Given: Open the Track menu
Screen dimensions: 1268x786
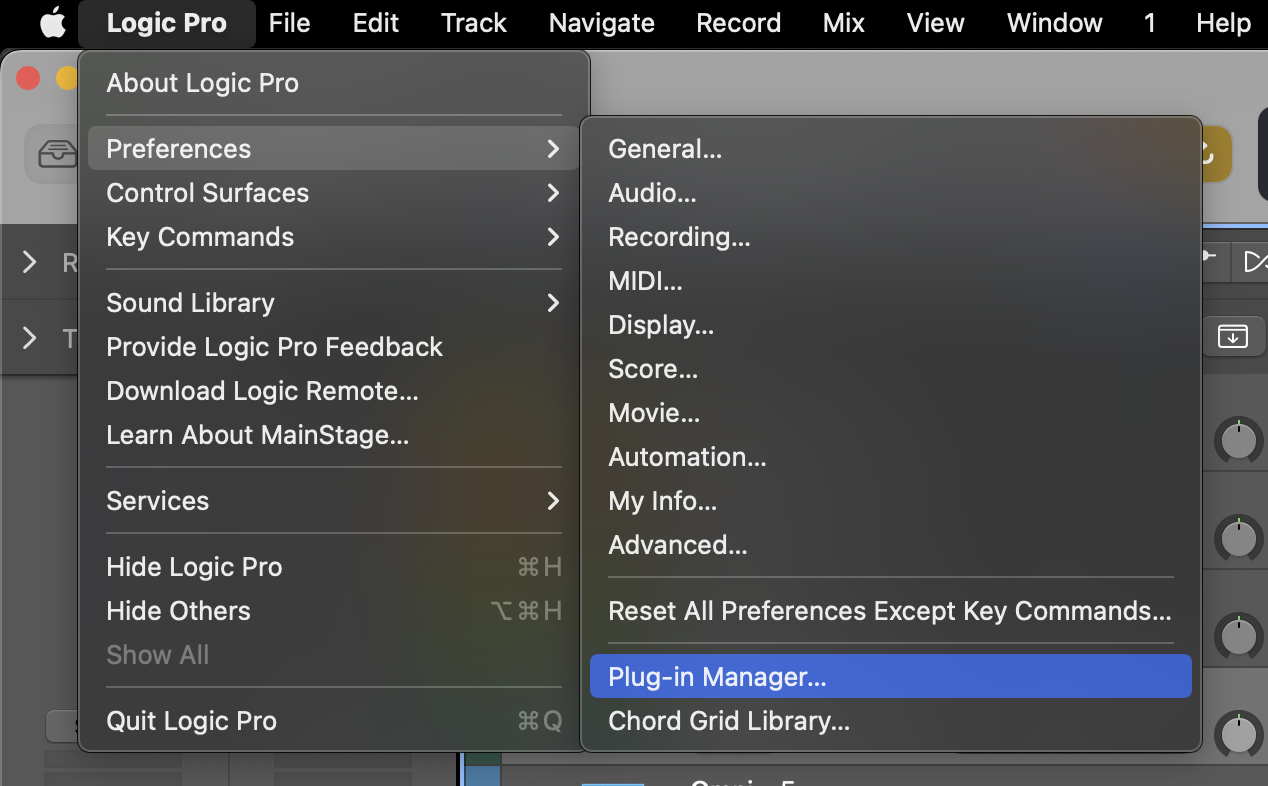Looking at the screenshot, I should coord(474,23).
